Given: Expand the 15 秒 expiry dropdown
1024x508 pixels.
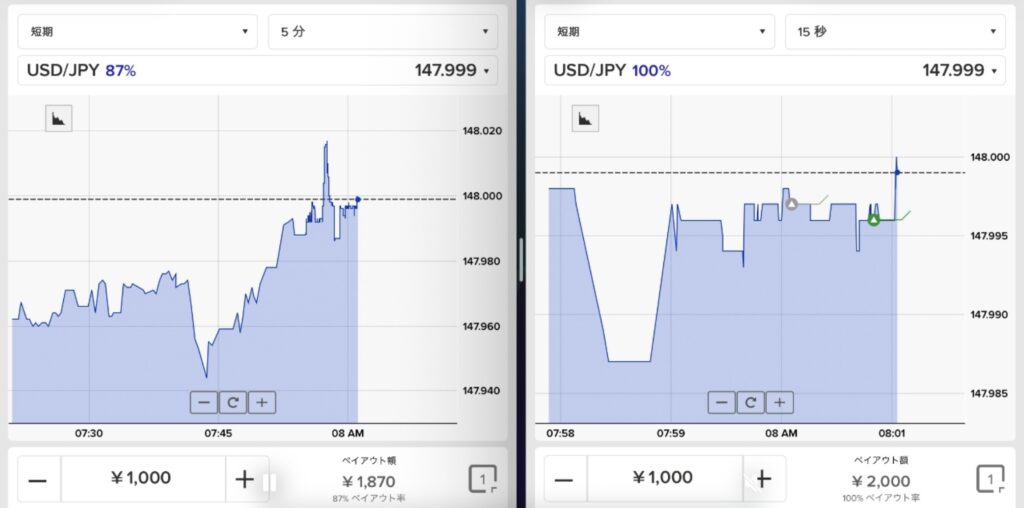Looking at the screenshot, I should tap(895, 32).
